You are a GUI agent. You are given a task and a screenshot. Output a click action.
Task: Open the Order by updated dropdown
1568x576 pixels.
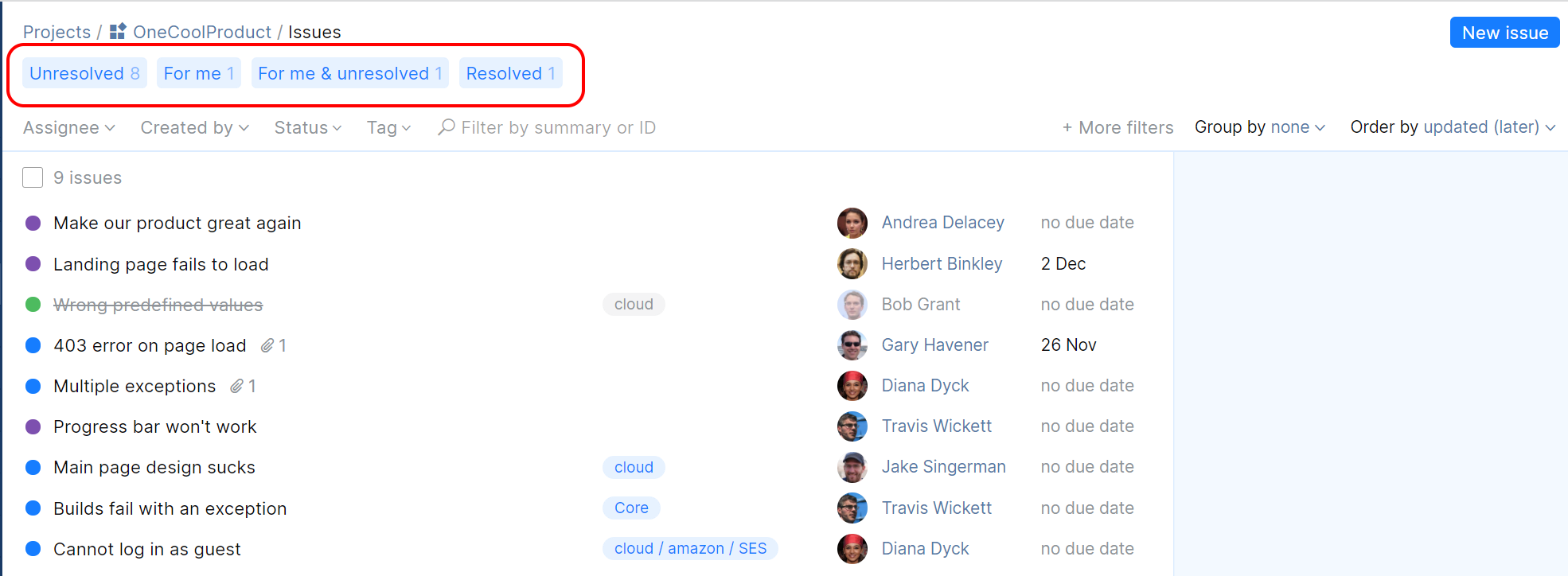1453,127
